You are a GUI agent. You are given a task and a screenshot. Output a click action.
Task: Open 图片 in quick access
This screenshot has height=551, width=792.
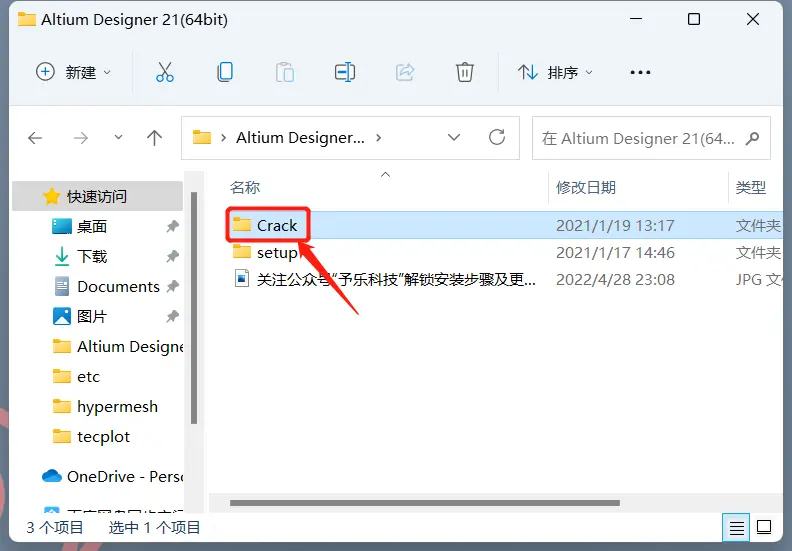[91, 316]
